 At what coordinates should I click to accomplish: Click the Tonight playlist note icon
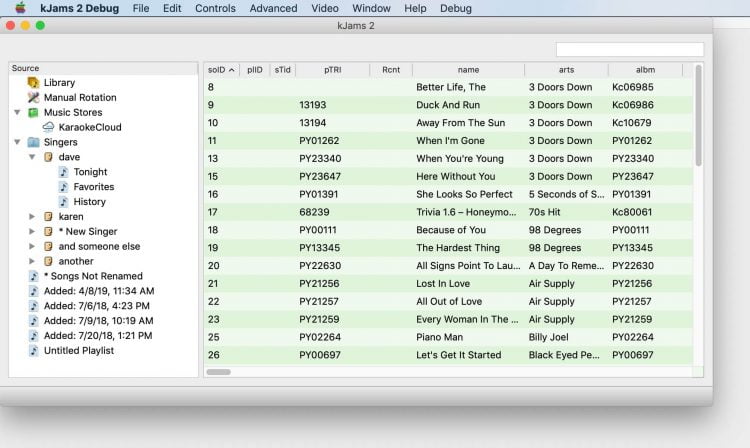tap(63, 172)
